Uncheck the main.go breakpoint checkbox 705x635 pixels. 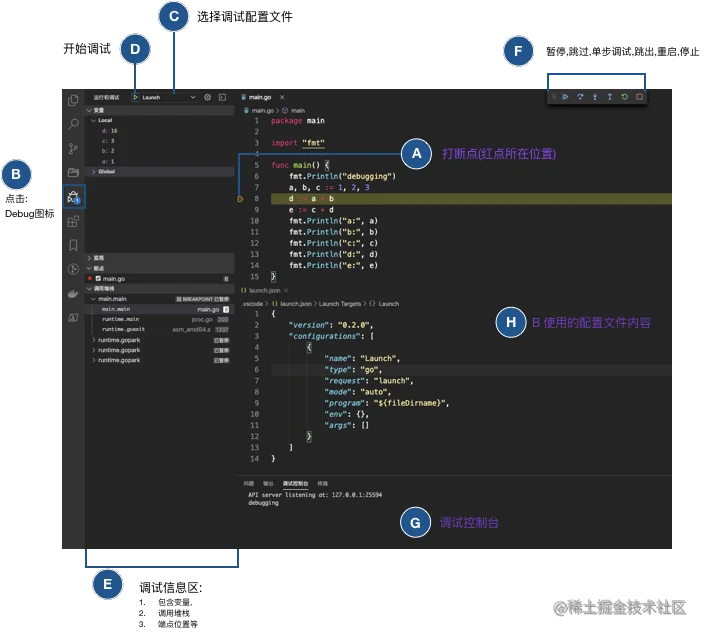click(98, 279)
